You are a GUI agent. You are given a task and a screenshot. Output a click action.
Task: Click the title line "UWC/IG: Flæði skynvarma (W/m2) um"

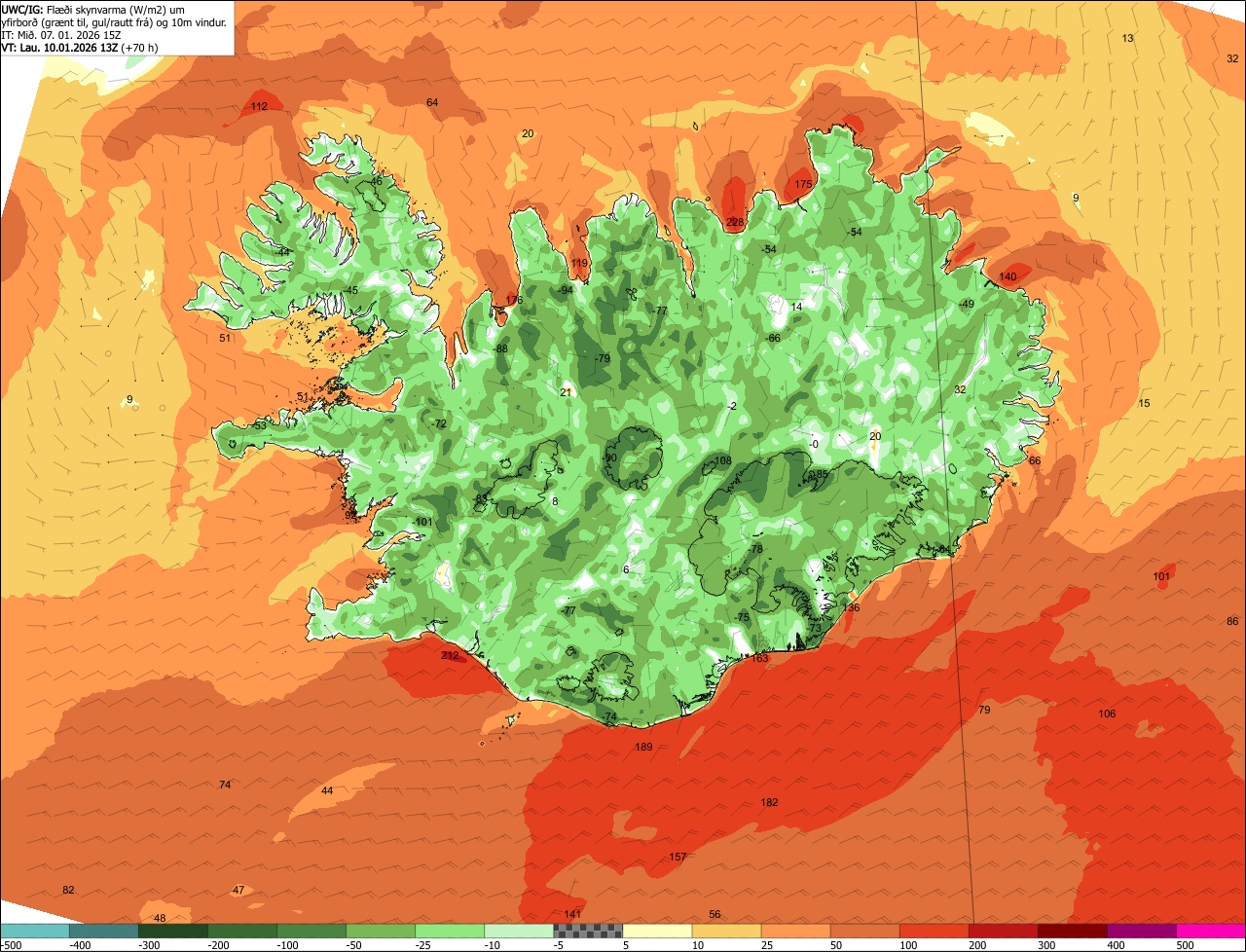(x=93, y=9)
